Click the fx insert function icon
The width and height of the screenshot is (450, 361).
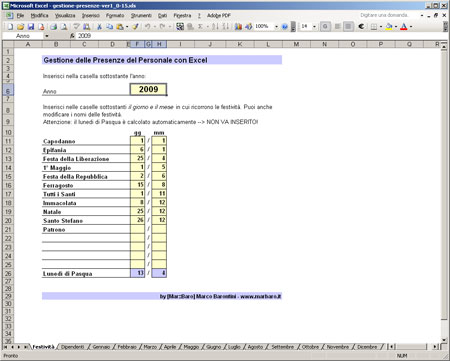click(72, 36)
